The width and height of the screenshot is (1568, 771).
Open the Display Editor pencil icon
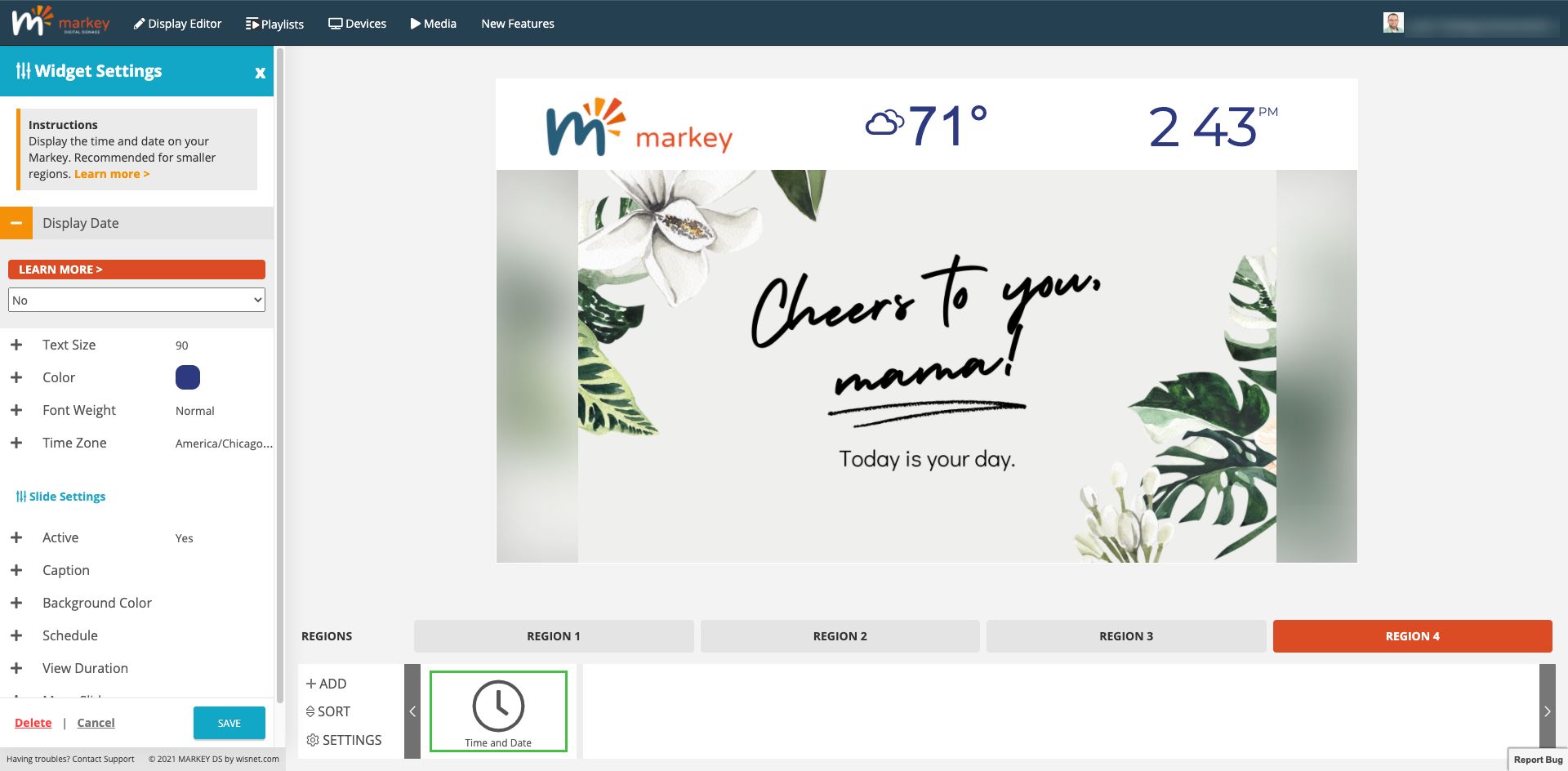[139, 23]
